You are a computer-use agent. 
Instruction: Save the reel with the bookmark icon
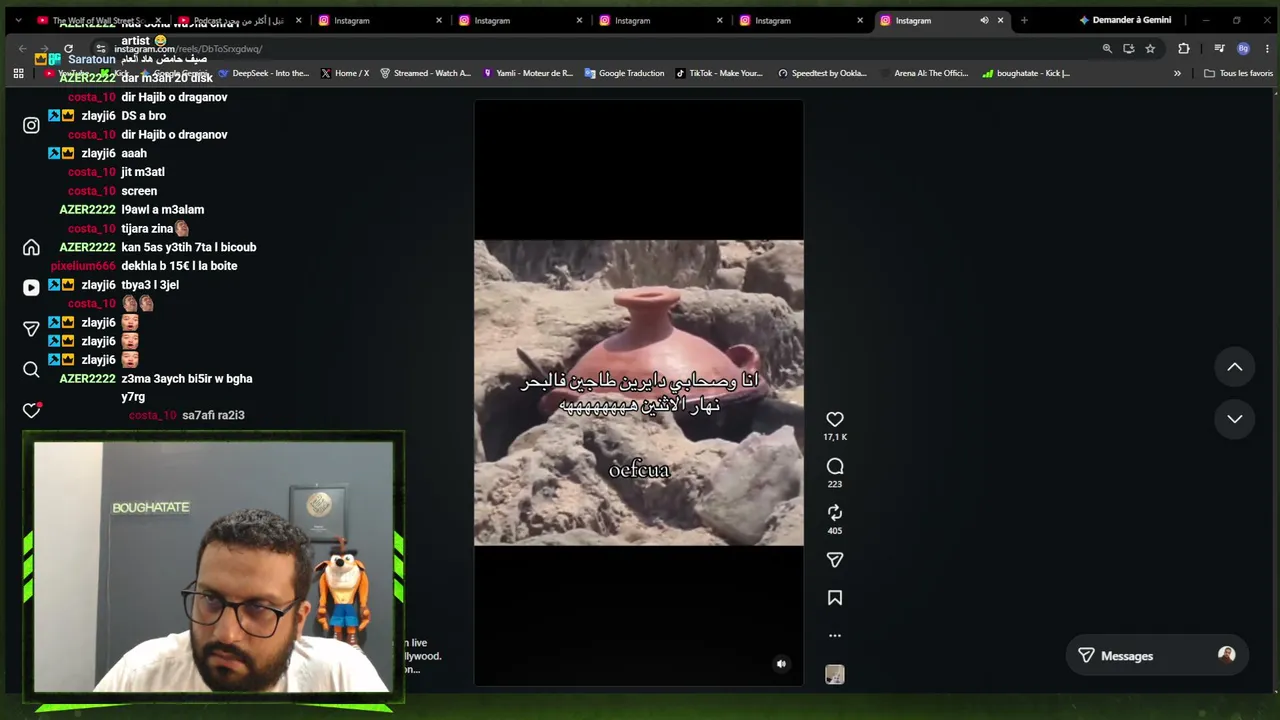coord(835,598)
